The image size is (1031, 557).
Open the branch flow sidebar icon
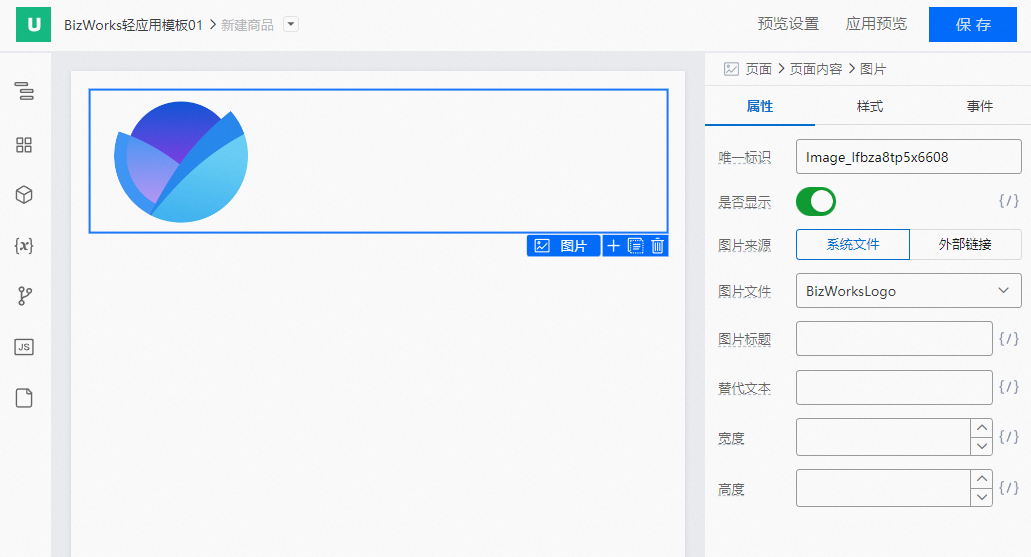pyautogui.click(x=24, y=296)
